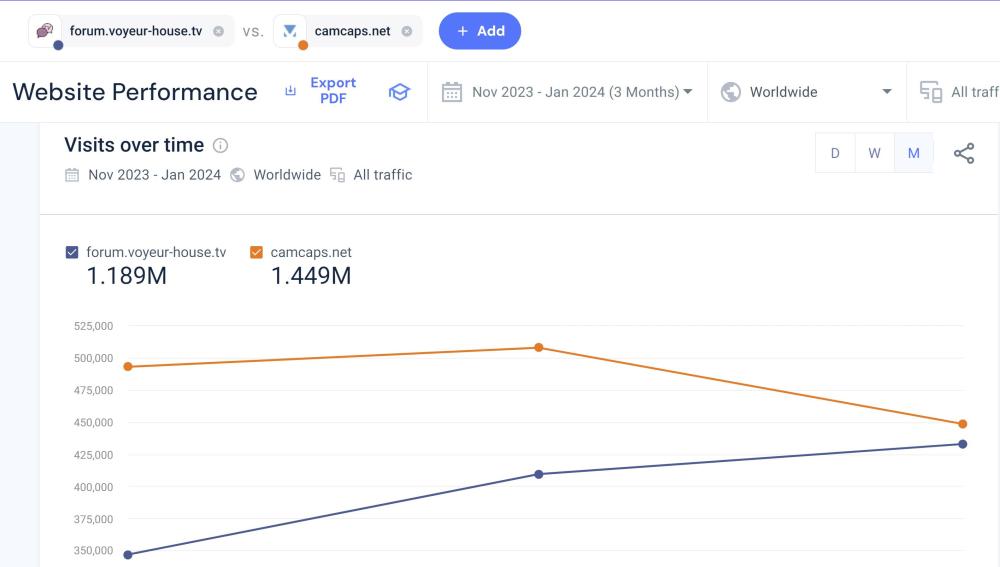
Task: Uncheck forum.voyeur-house.tv series checkbox
Action: click(x=72, y=252)
